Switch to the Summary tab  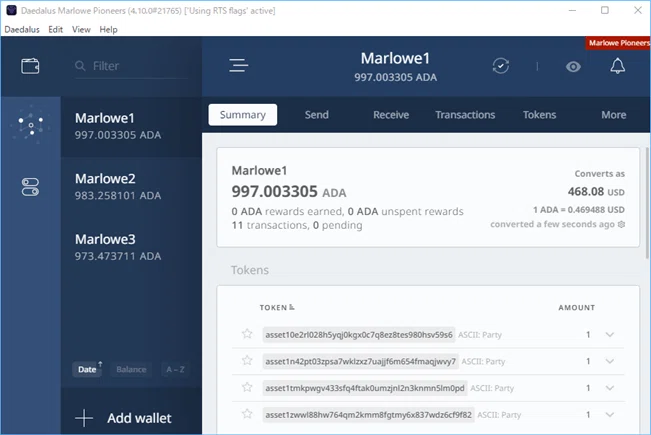[x=242, y=115]
